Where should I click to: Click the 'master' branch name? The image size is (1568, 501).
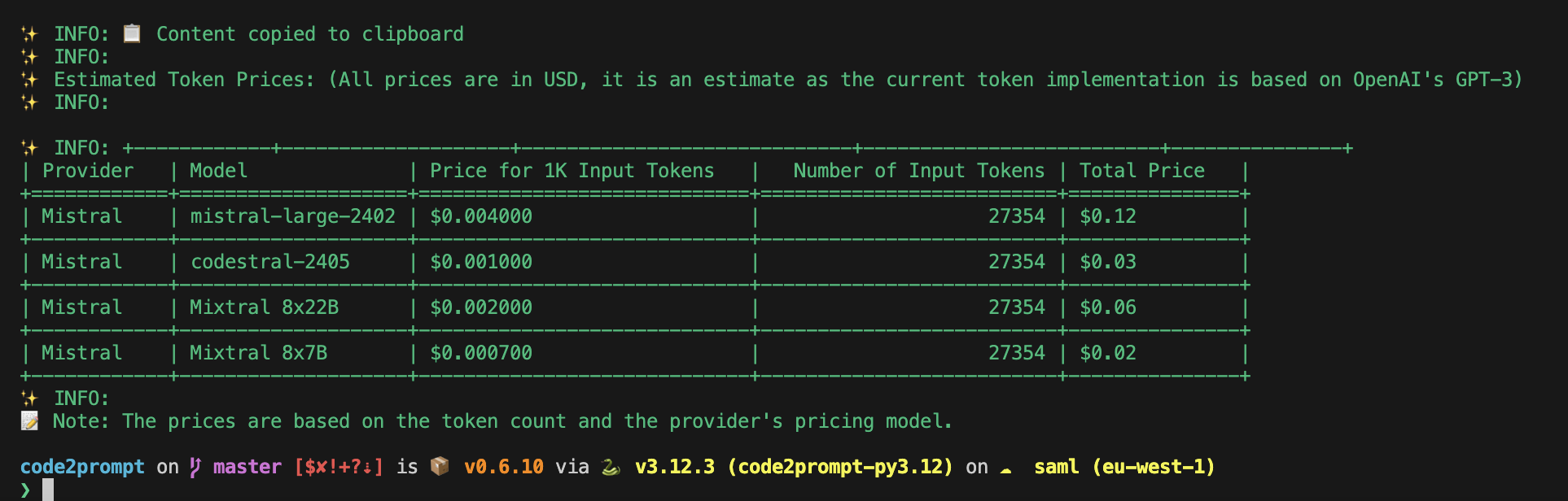click(247, 467)
